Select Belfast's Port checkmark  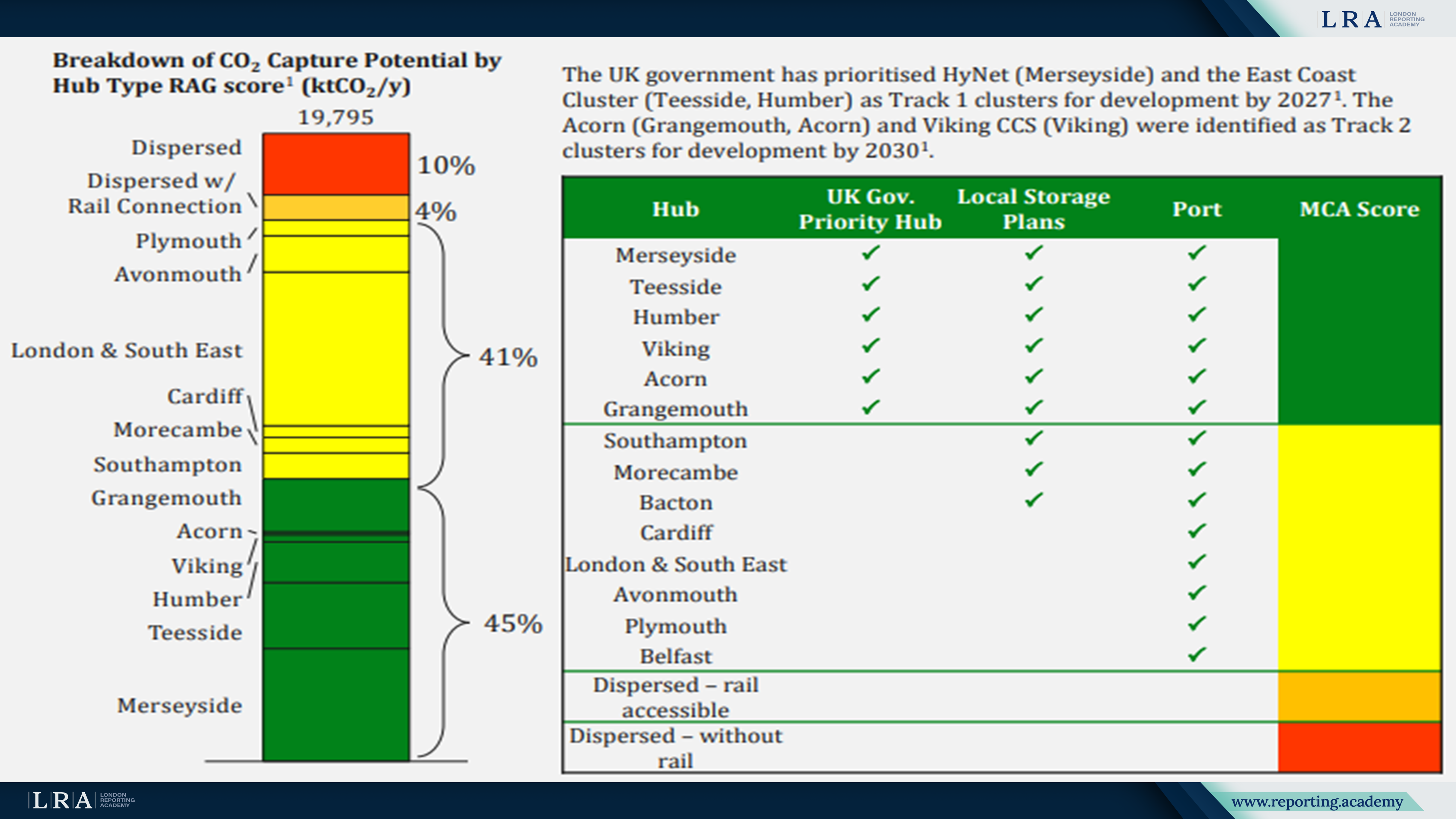click(x=1197, y=655)
